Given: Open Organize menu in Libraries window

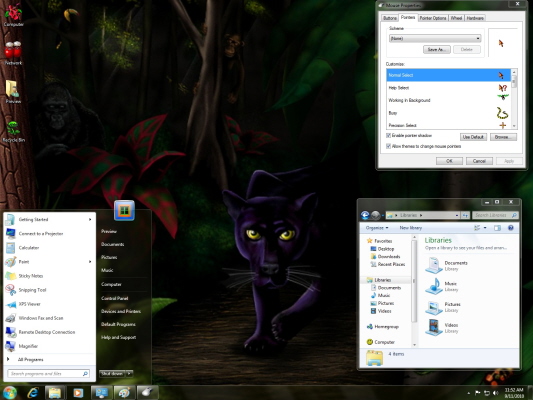Looking at the screenshot, I should tap(377, 228).
